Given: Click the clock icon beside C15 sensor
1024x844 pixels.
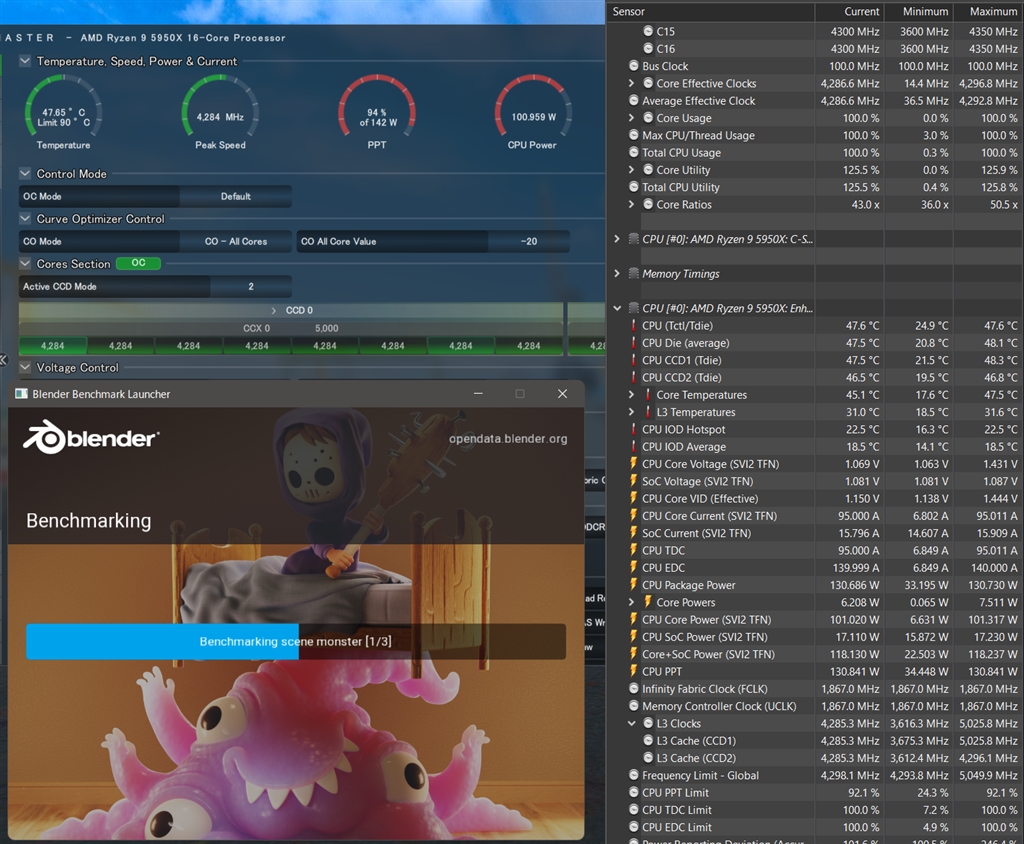Looking at the screenshot, I should 648,31.
